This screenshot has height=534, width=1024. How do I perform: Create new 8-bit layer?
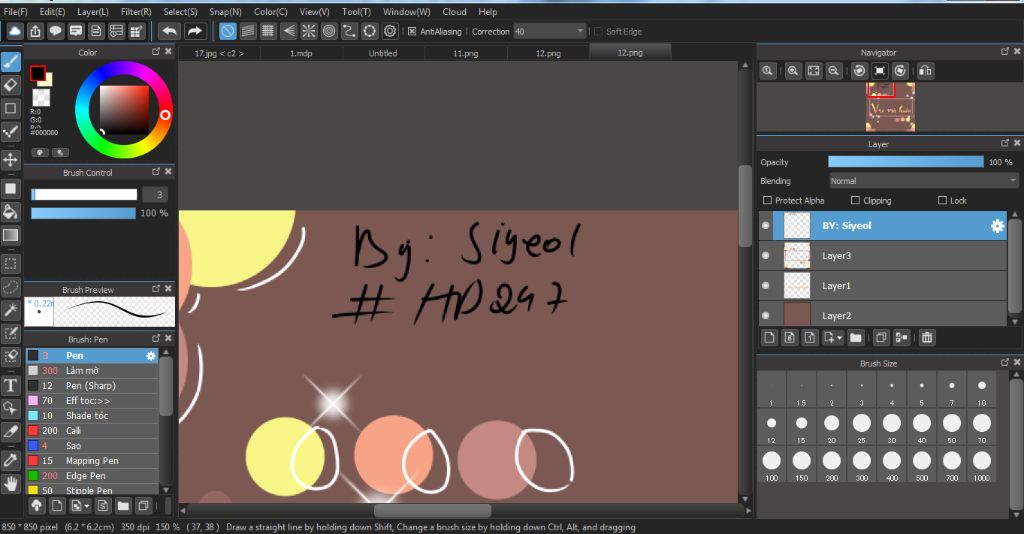point(790,337)
